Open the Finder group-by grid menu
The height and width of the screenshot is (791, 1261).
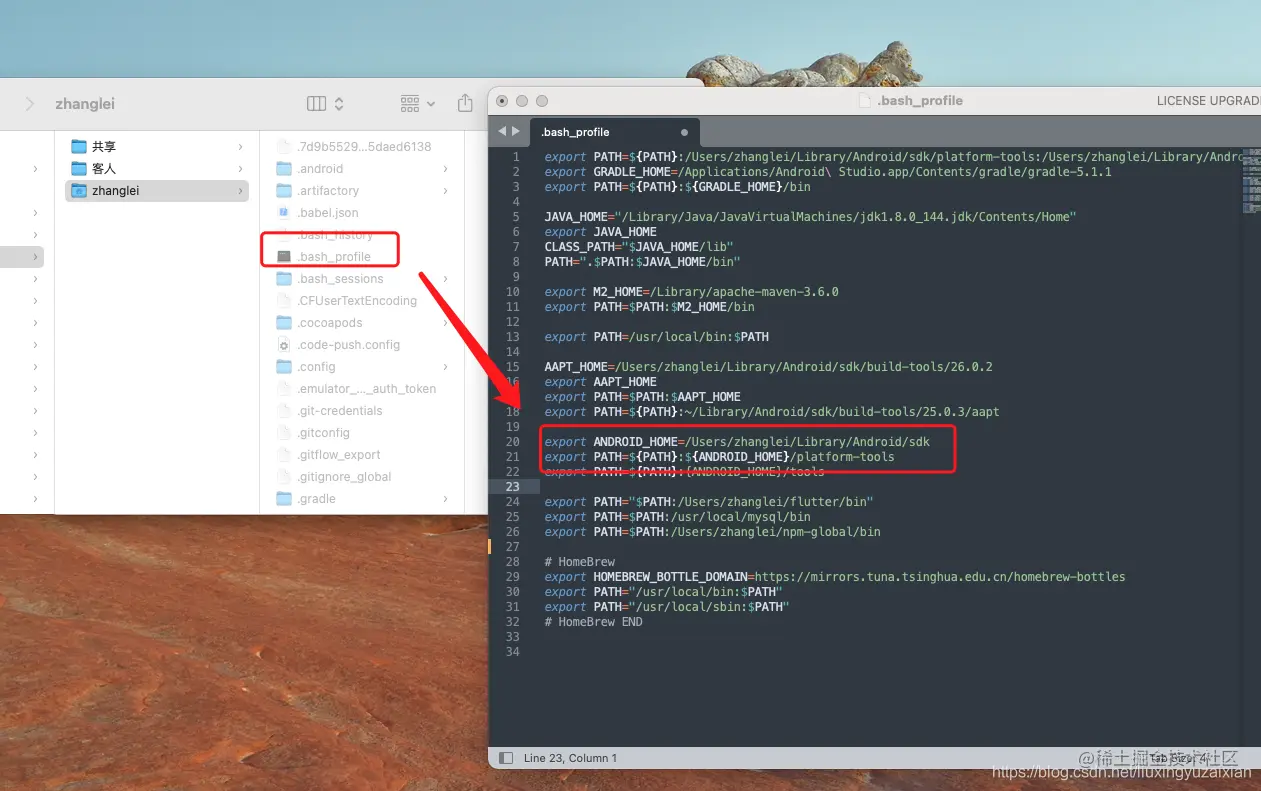coord(417,104)
